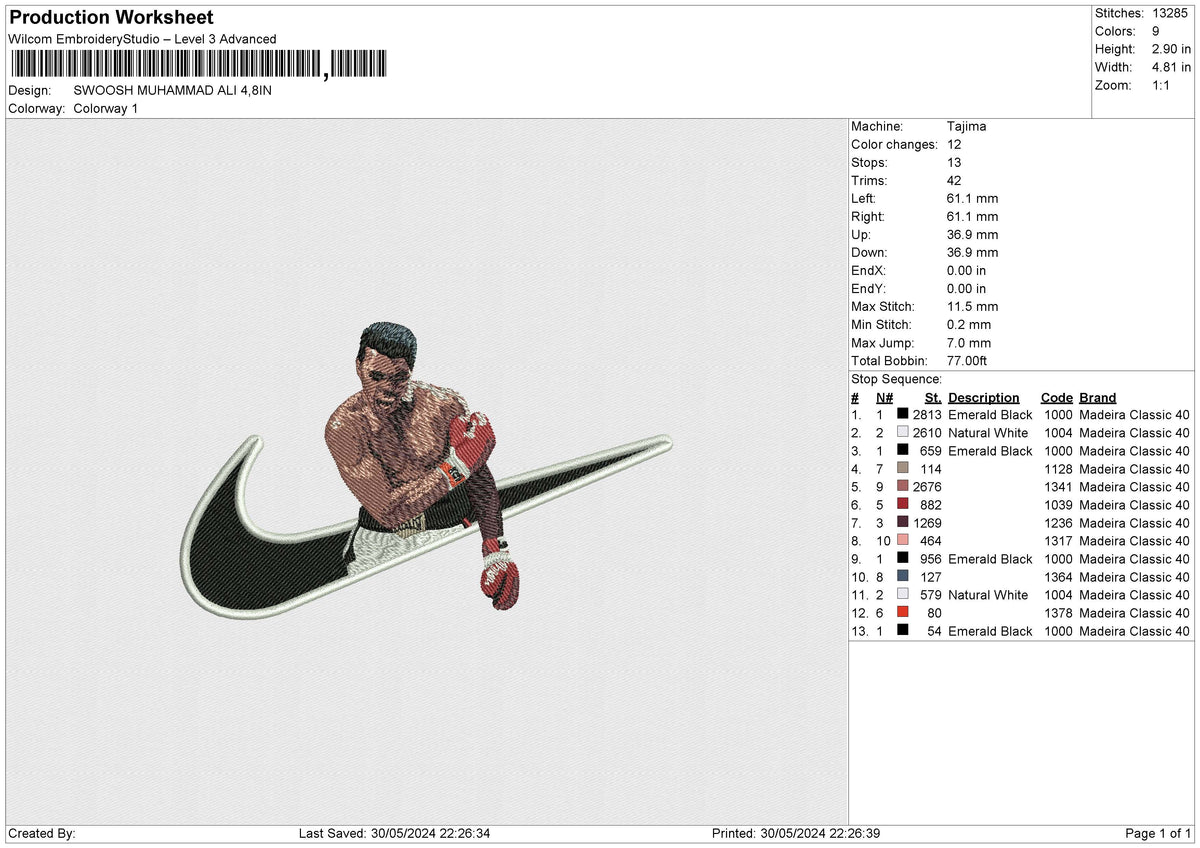1200x848 pixels.
Task: Click the Max Jump value '7.0 mm'
Action: (969, 342)
